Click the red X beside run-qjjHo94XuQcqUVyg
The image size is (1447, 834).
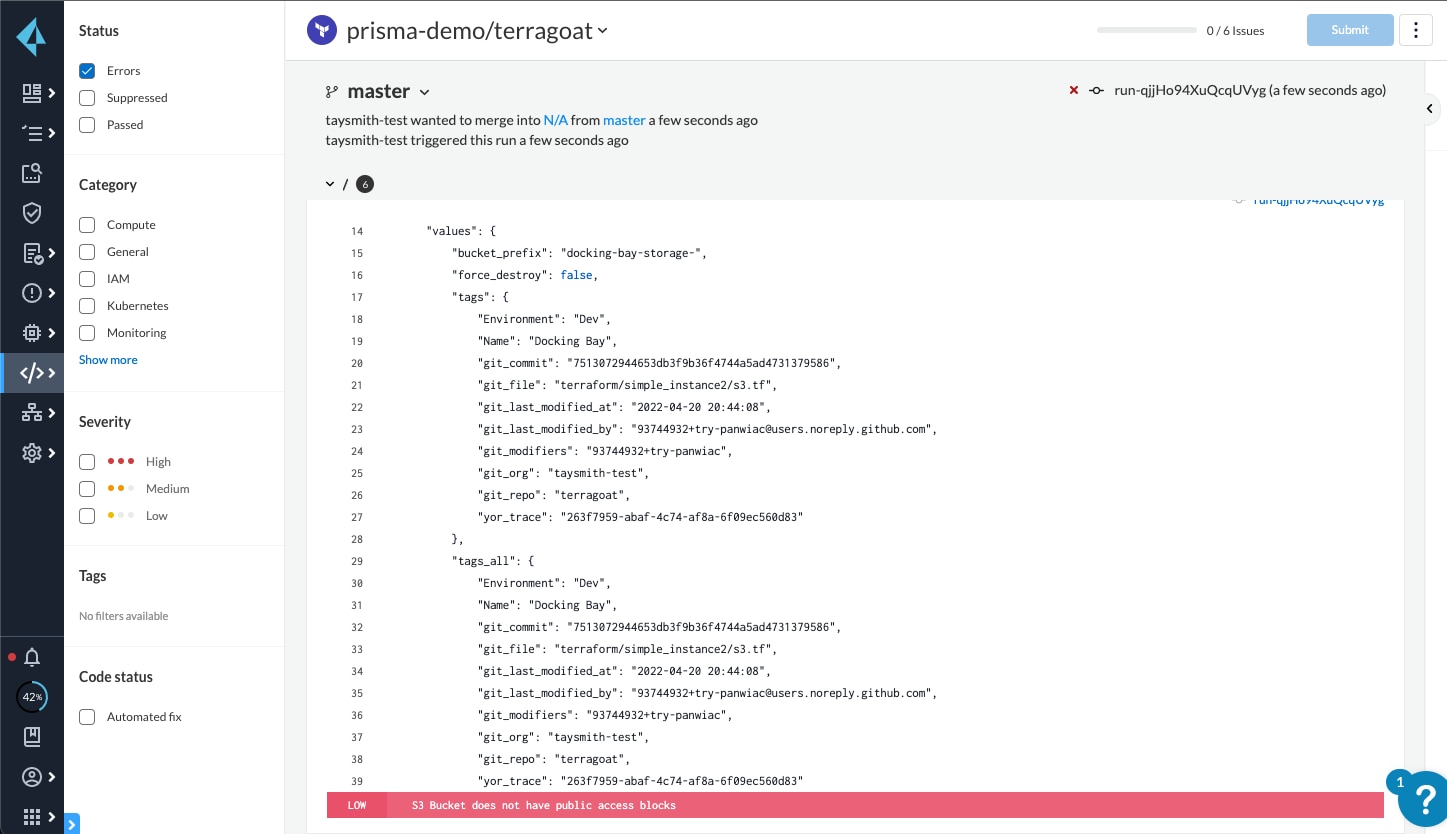(x=1073, y=90)
